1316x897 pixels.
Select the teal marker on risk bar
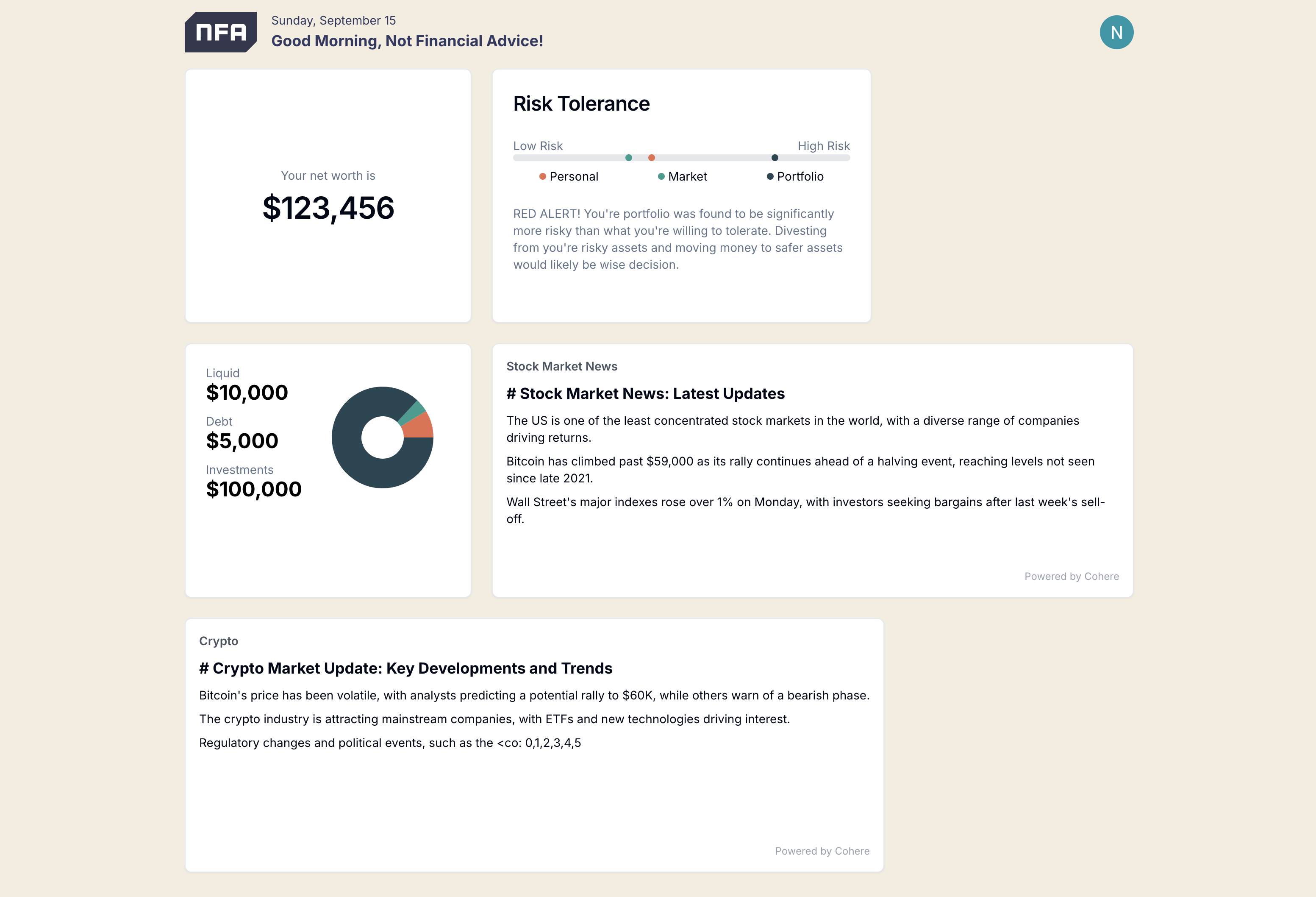pos(629,158)
